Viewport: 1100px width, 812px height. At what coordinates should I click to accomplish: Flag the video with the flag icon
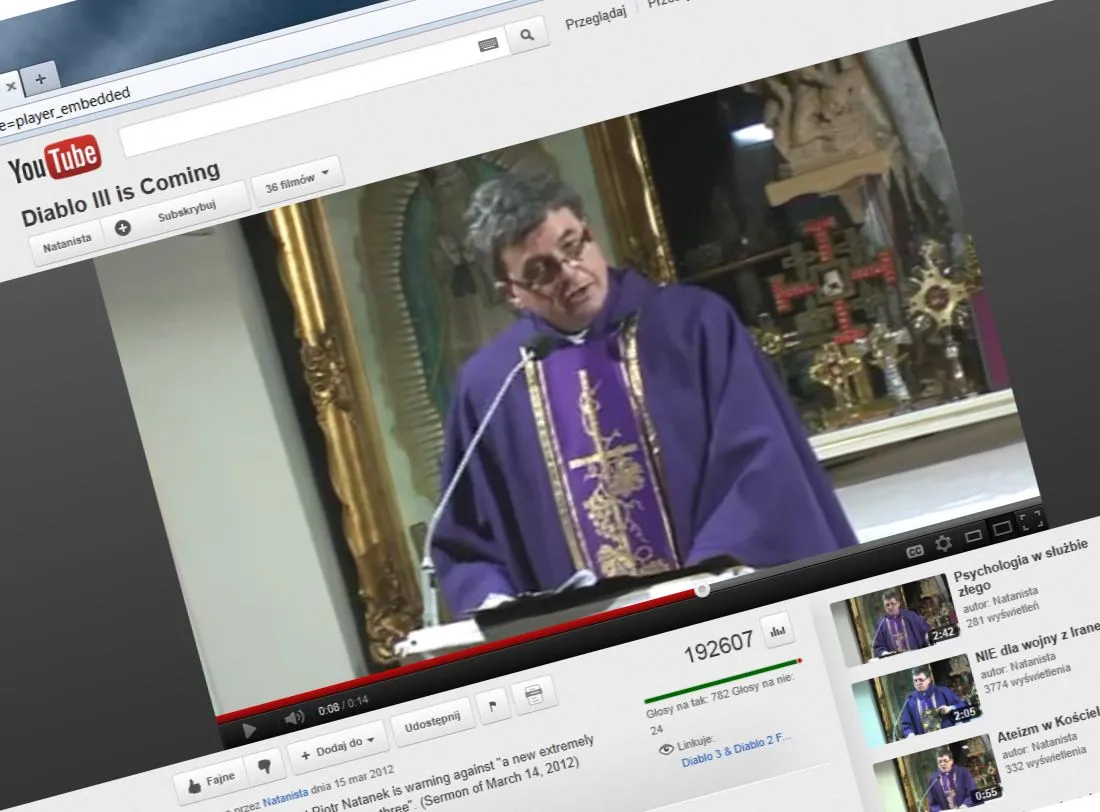click(x=492, y=703)
